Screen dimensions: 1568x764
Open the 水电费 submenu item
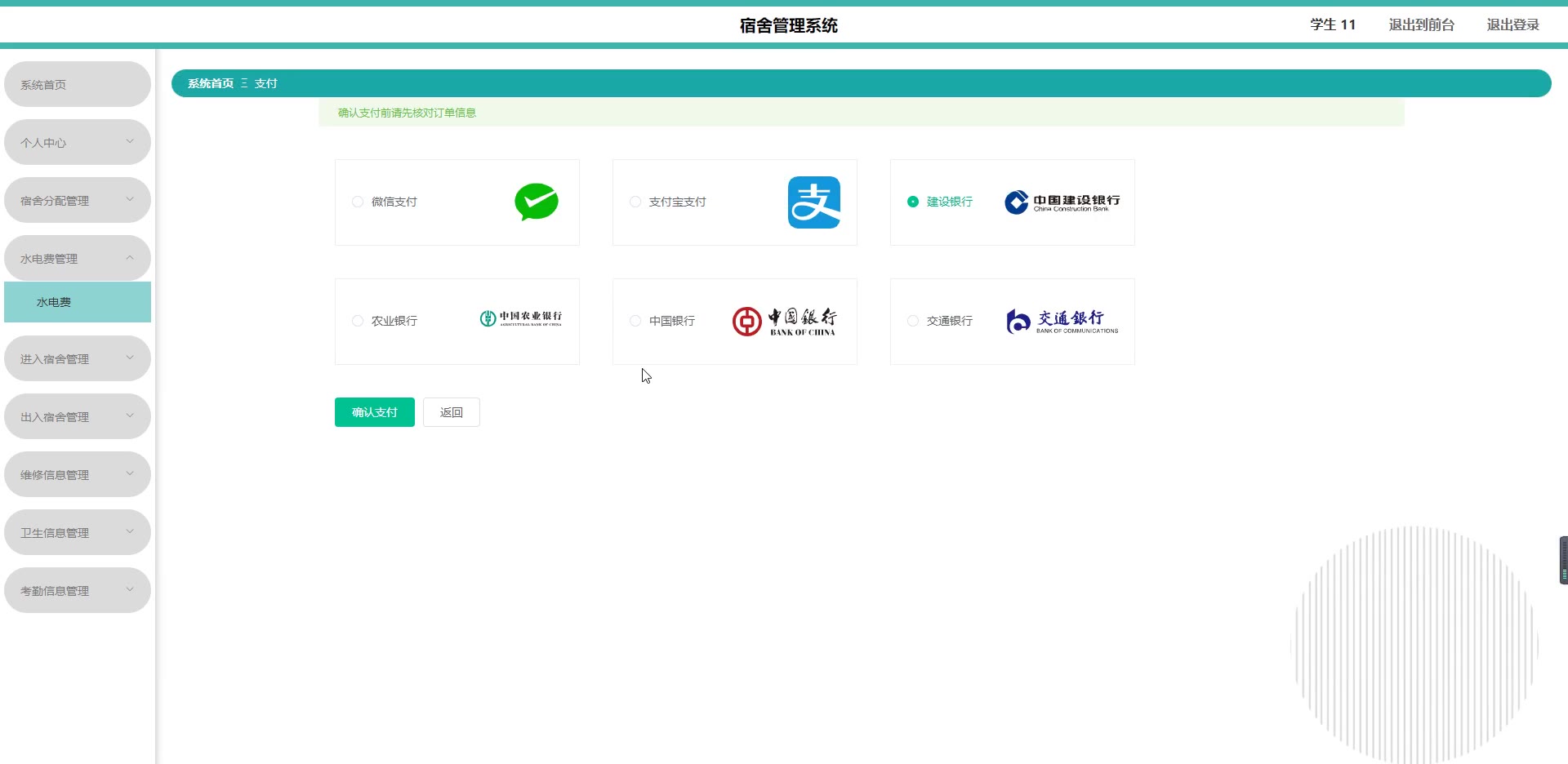(x=78, y=302)
